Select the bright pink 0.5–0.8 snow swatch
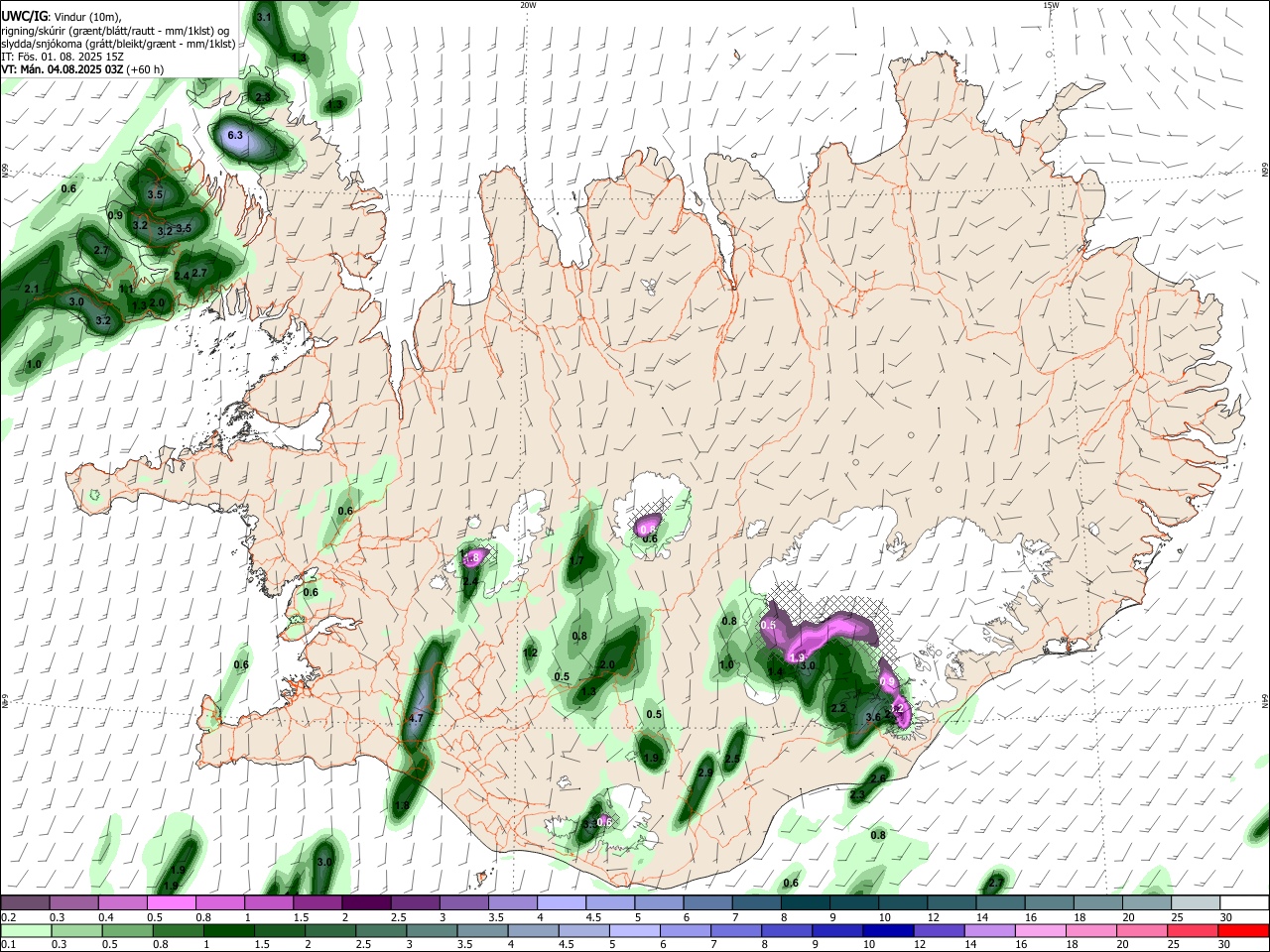1270x952 pixels. (171, 903)
